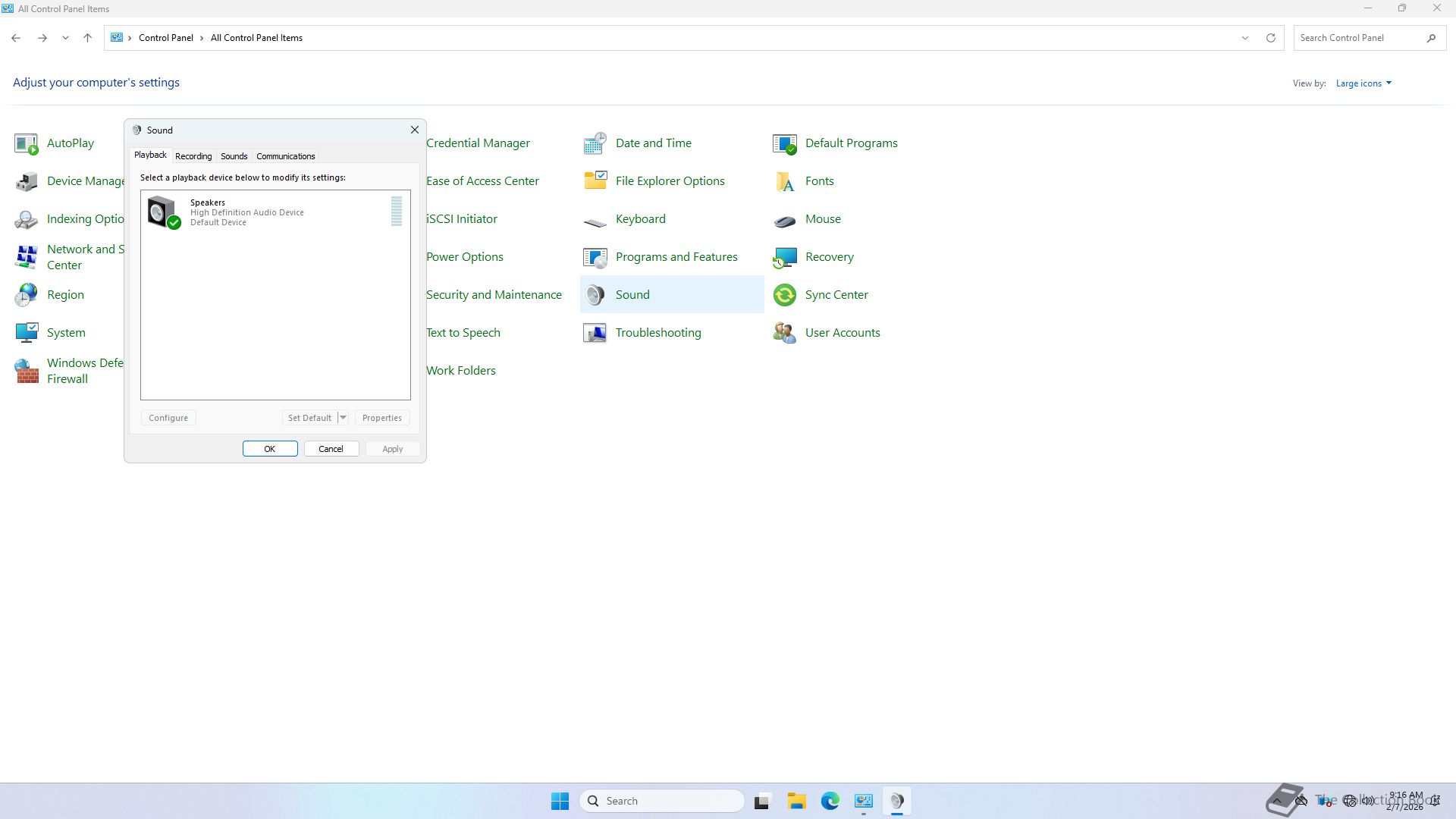Switch to the Recording tab
Viewport: 1456px width, 819px height.
click(x=193, y=156)
